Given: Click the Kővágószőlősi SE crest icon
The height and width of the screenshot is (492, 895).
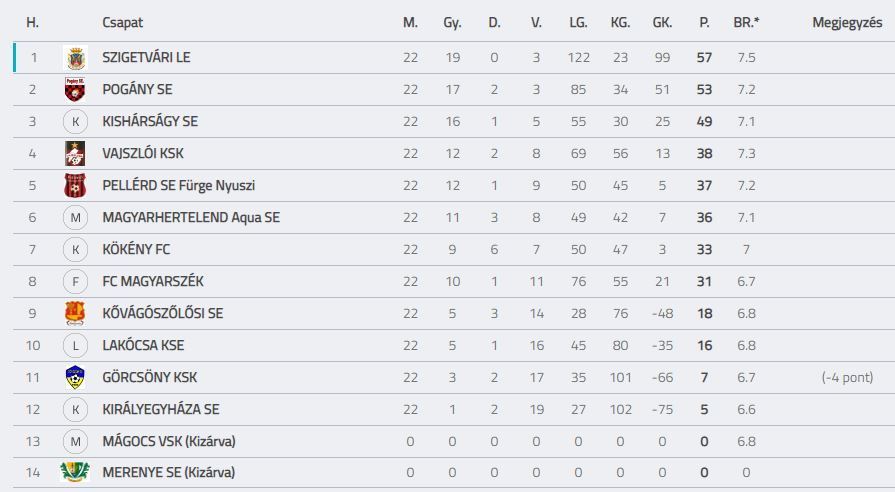Looking at the screenshot, I should tap(75, 313).
